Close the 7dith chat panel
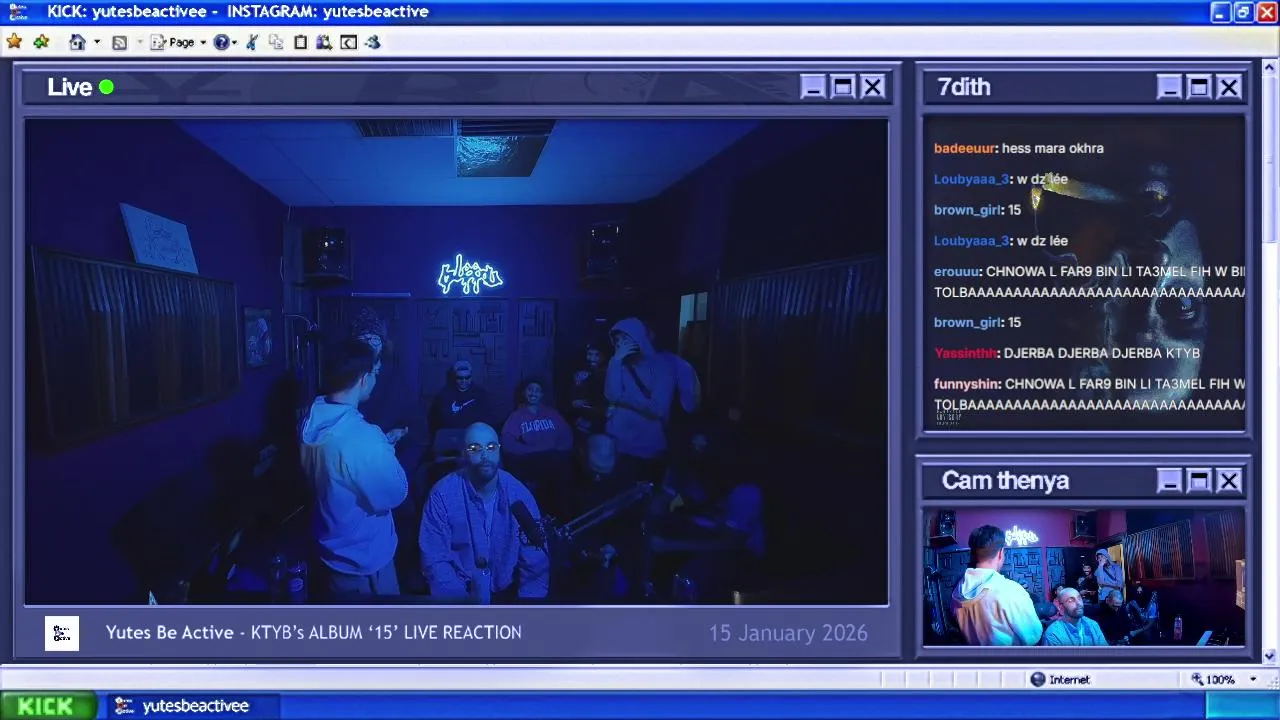1280x720 pixels. click(x=1229, y=87)
